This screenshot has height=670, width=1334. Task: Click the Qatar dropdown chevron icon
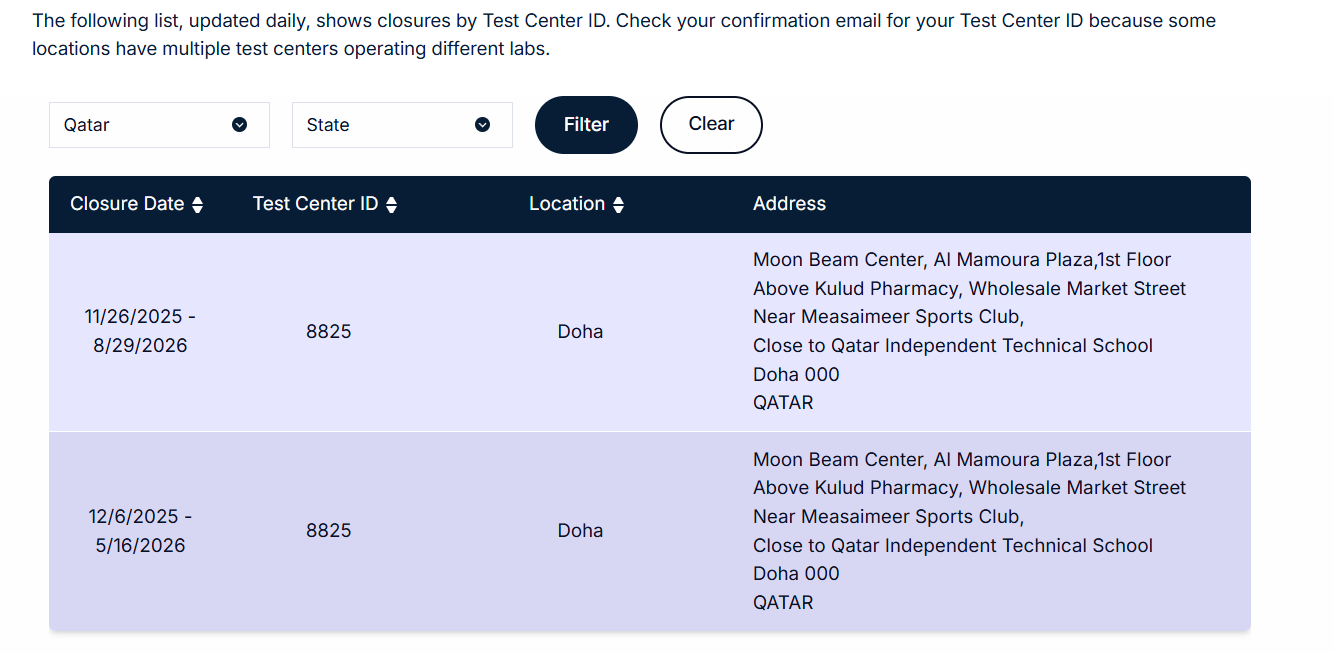click(239, 125)
